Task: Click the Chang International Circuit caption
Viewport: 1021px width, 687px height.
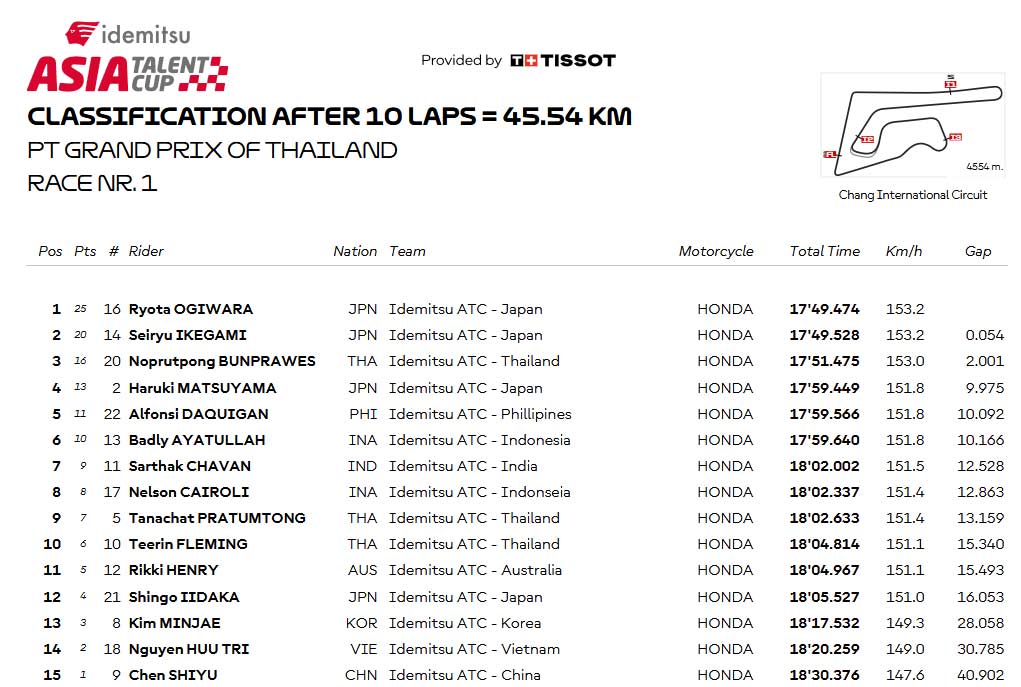Action: click(912, 195)
